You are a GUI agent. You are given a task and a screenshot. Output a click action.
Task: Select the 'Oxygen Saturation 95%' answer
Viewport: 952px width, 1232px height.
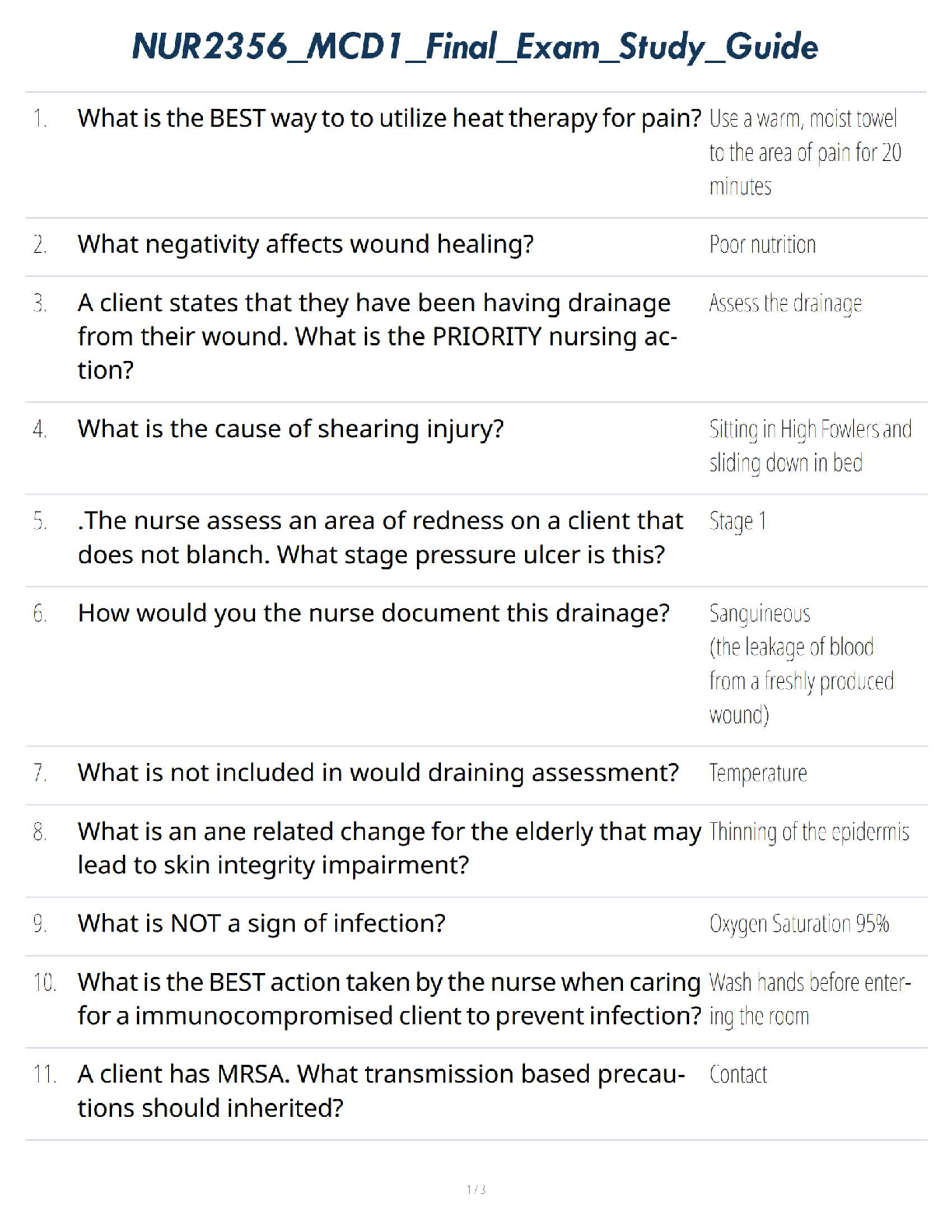(x=799, y=924)
